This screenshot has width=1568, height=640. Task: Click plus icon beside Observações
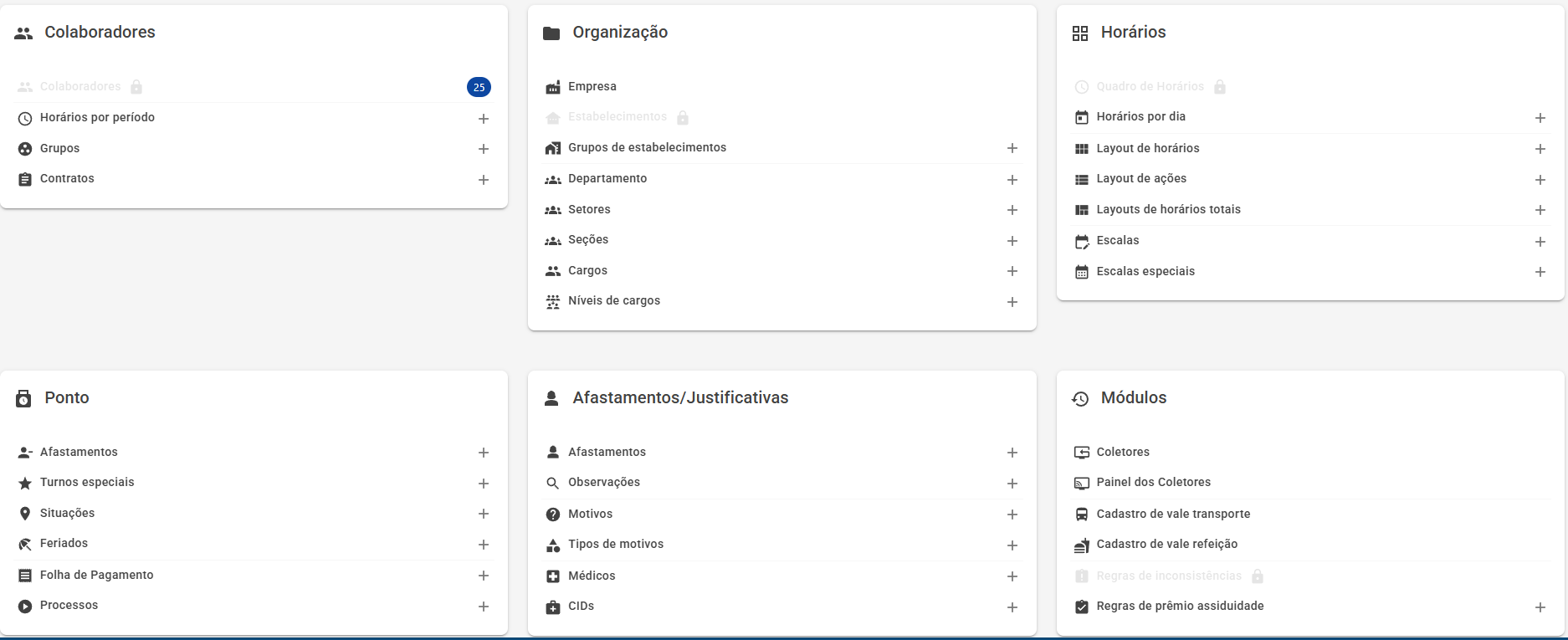pyautogui.click(x=1012, y=484)
